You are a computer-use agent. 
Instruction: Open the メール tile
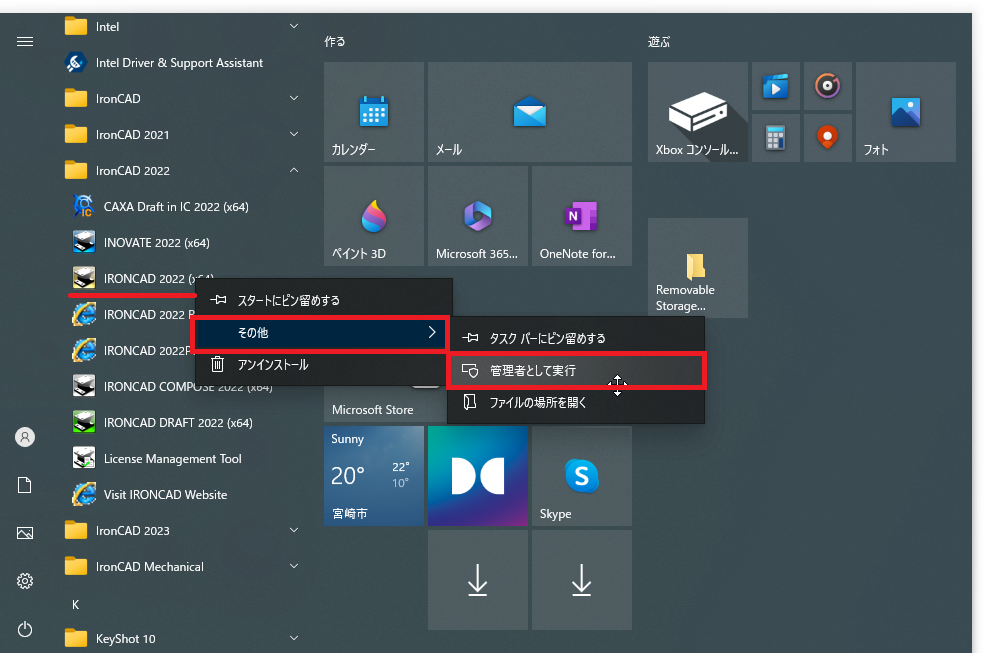coord(530,112)
